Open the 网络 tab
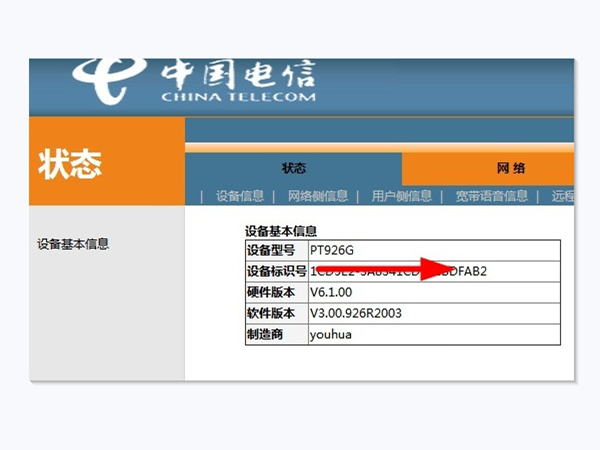This screenshot has height=450, width=600. coord(510,168)
